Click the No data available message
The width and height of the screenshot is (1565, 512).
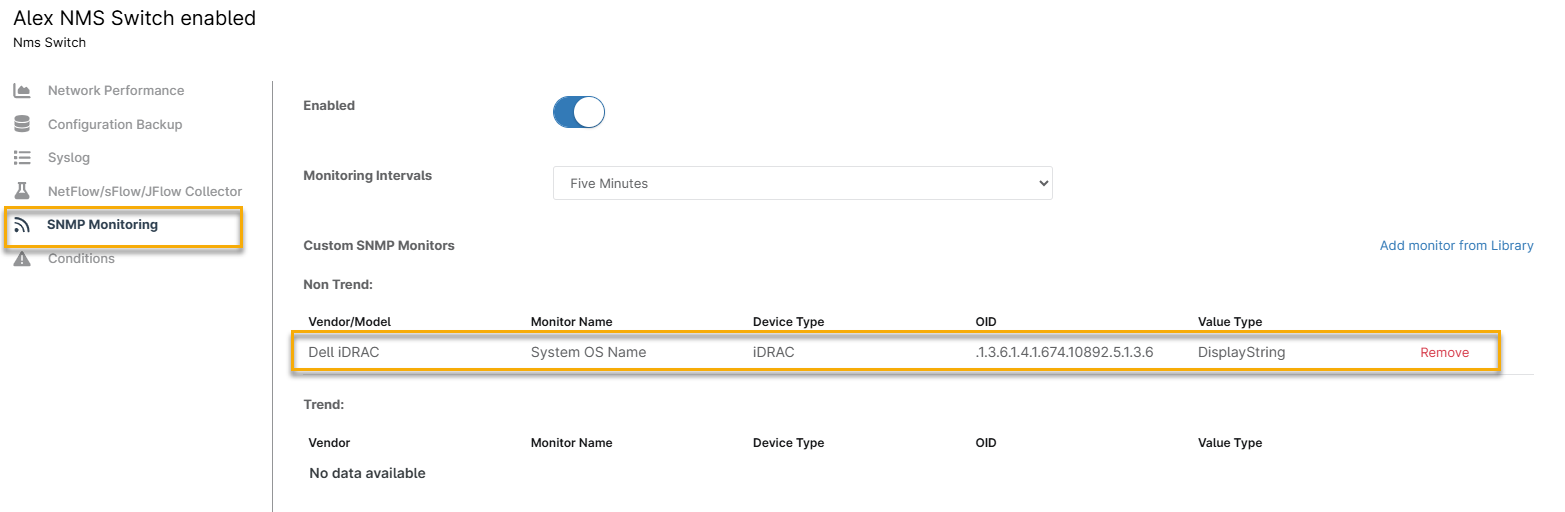(x=367, y=473)
